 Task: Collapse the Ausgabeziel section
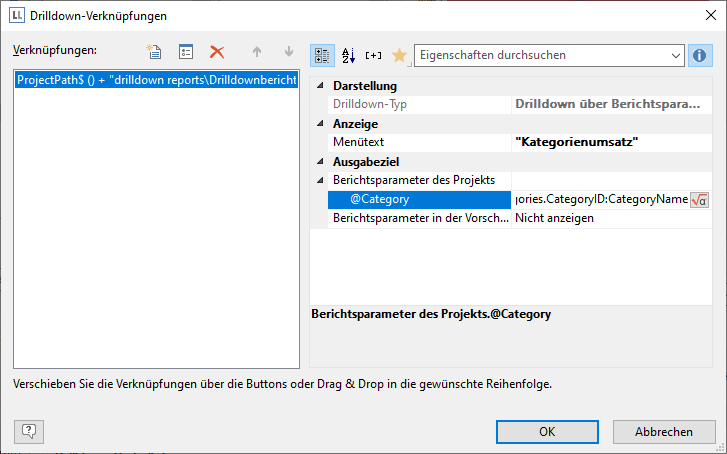(320, 161)
